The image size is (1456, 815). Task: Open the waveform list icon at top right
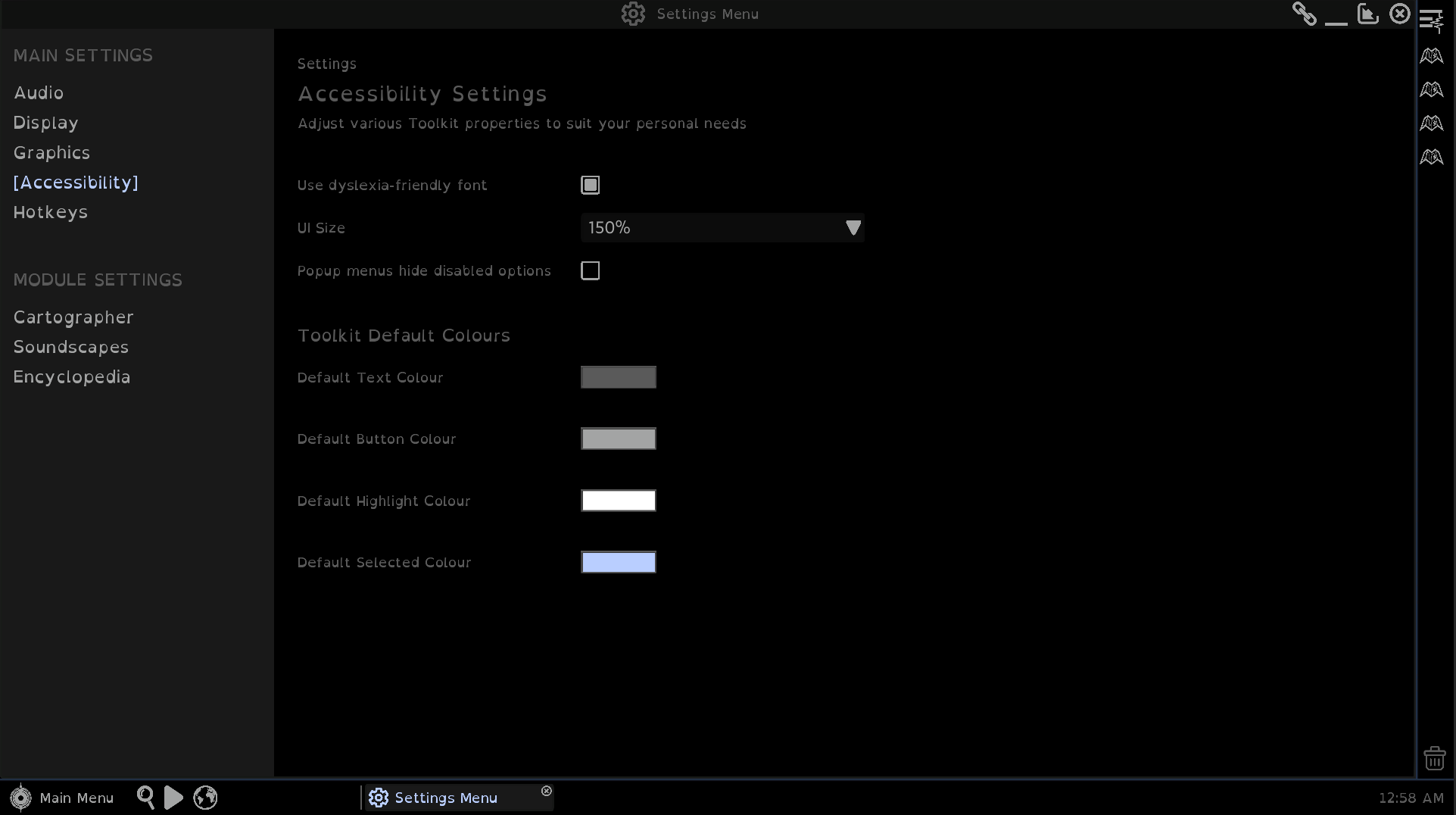tap(1431, 20)
